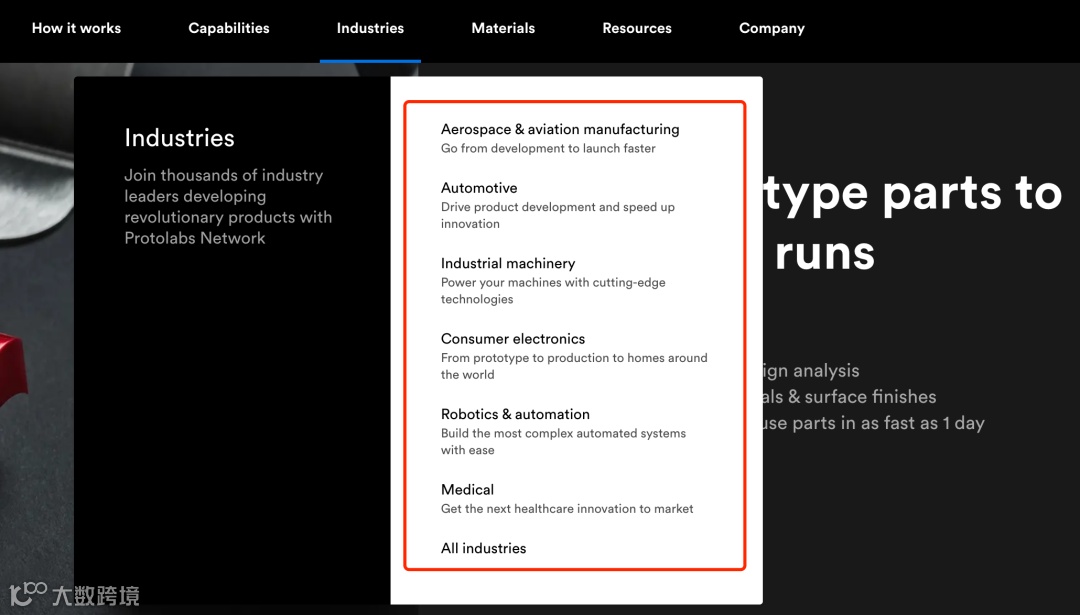Image resolution: width=1080 pixels, height=615 pixels.
Task: Open the Industrial machinery page
Action: point(508,263)
